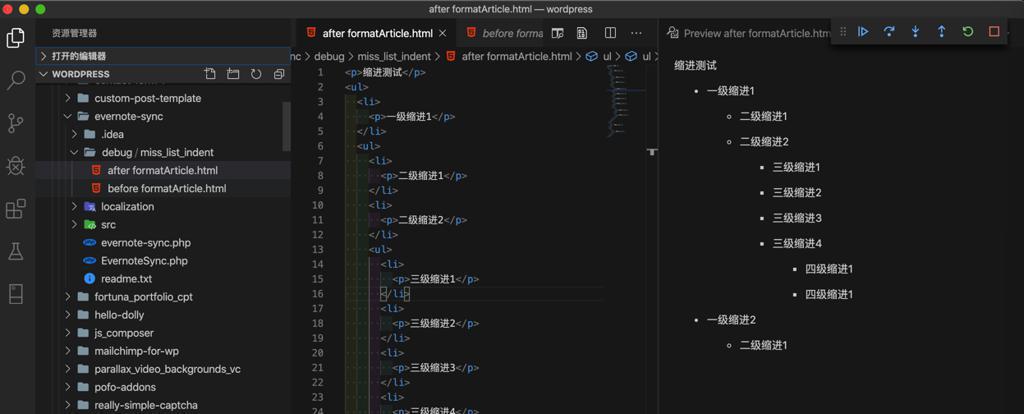Expand the parallax_video_backgrounds_vc folder
This screenshot has height=414, width=1024.
coord(67,369)
